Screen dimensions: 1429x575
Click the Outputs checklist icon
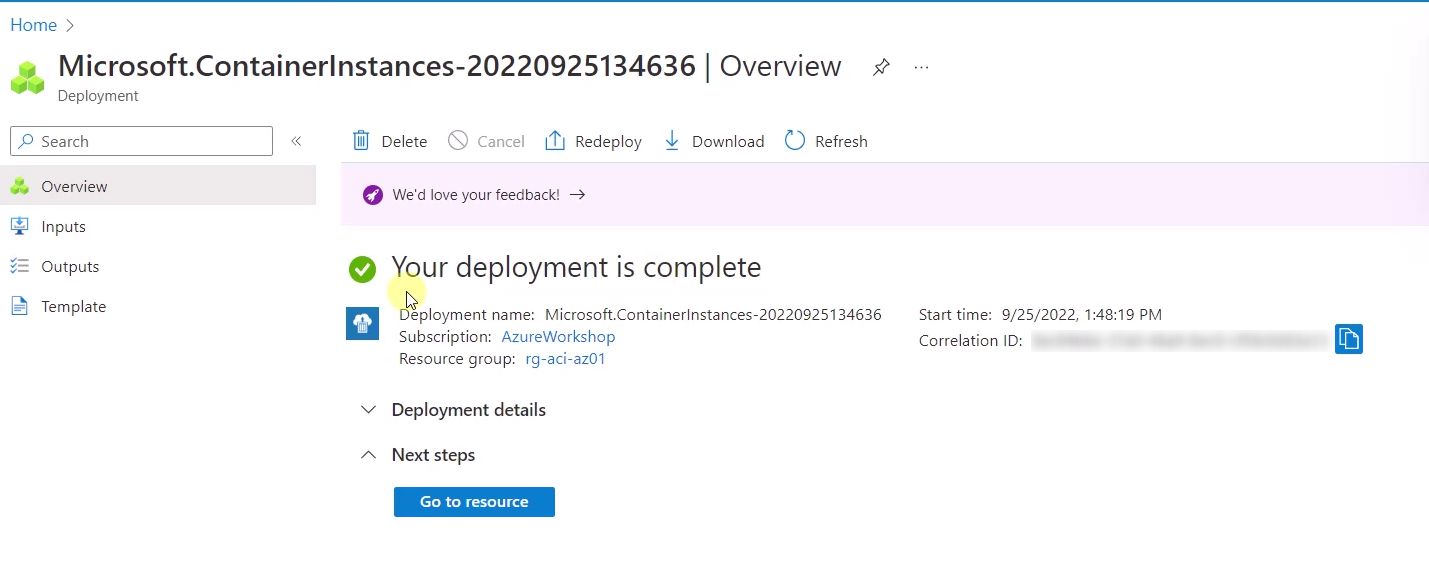pos(19,266)
